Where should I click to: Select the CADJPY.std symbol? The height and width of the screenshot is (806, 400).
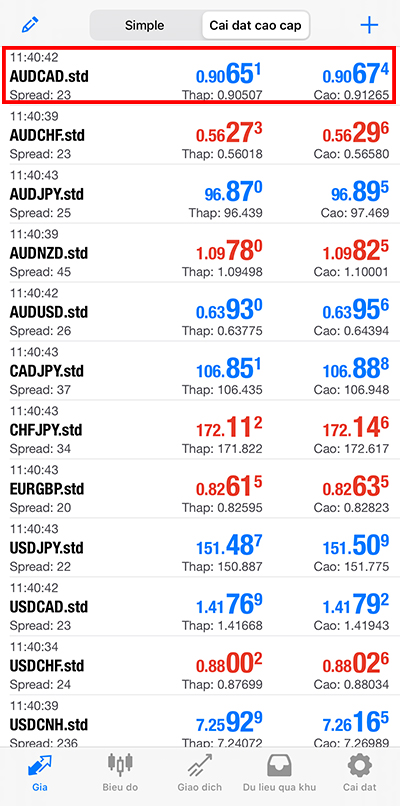point(46,371)
